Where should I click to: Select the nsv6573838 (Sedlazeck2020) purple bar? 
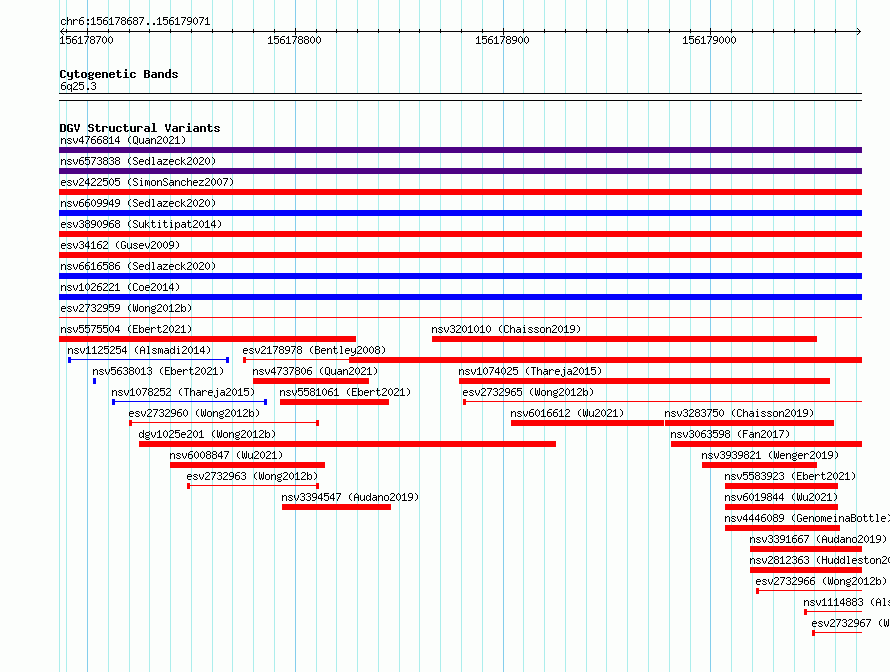click(x=460, y=171)
